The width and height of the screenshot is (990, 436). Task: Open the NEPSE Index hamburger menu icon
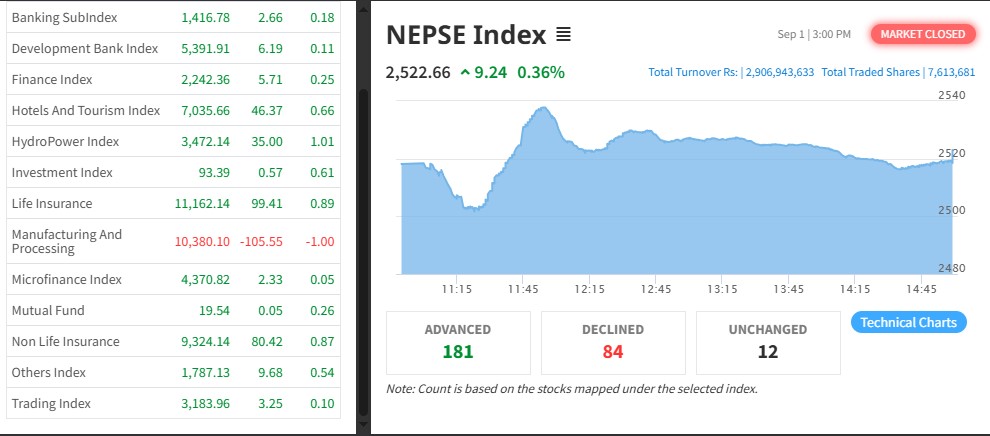point(563,35)
